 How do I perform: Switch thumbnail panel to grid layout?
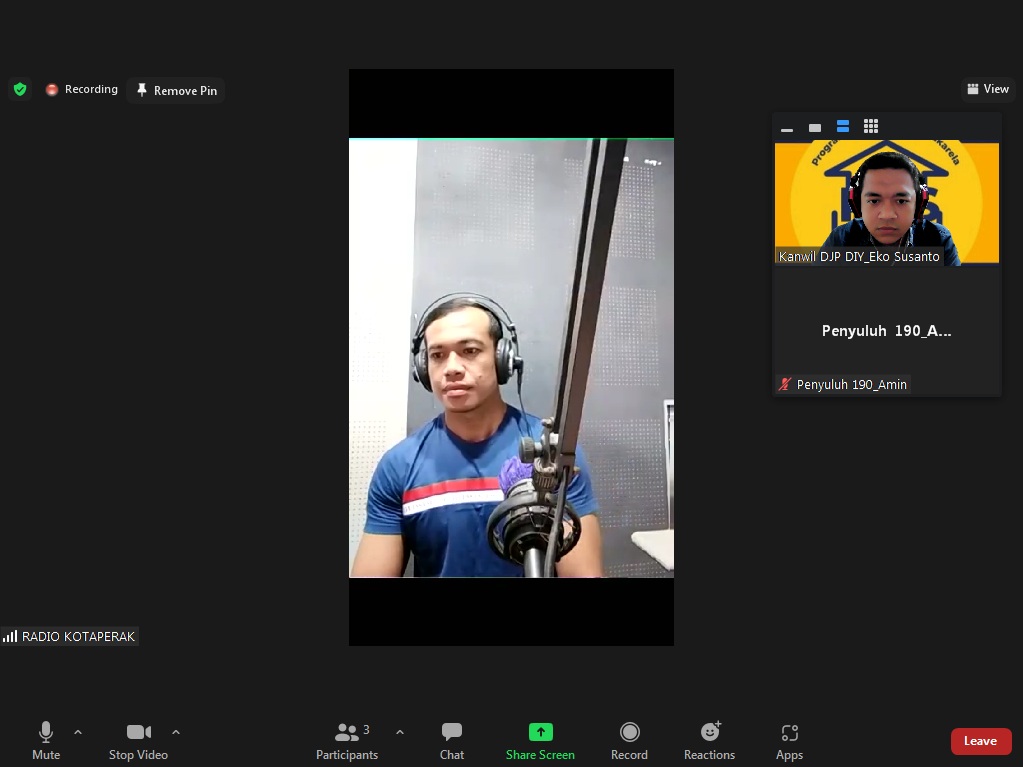(871, 126)
